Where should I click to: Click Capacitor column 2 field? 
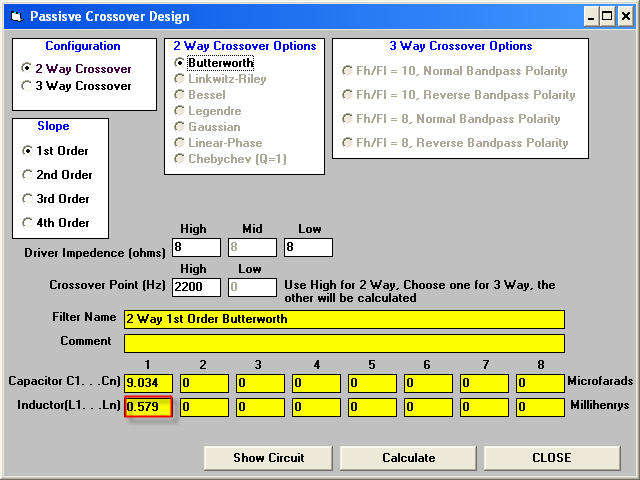click(204, 383)
